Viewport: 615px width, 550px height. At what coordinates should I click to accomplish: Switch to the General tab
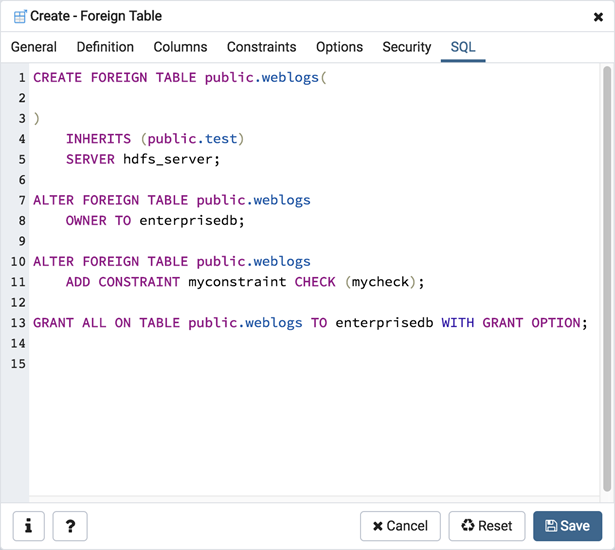34,47
